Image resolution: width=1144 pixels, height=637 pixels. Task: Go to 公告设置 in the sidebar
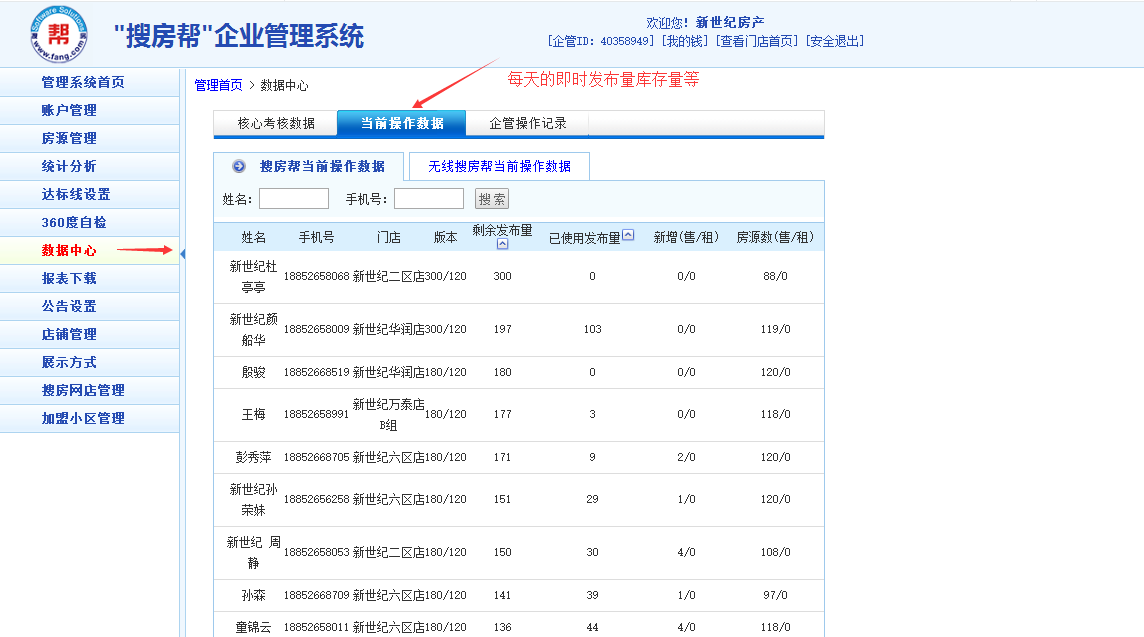pyautogui.click(x=69, y=306)
